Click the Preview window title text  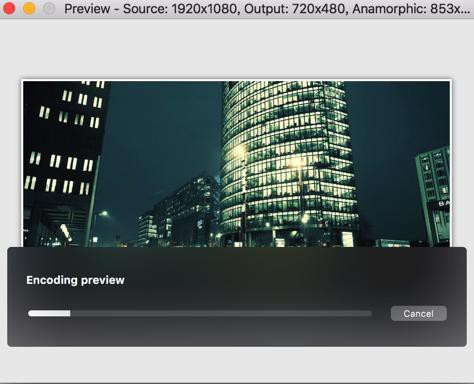(x=267, y=9)
